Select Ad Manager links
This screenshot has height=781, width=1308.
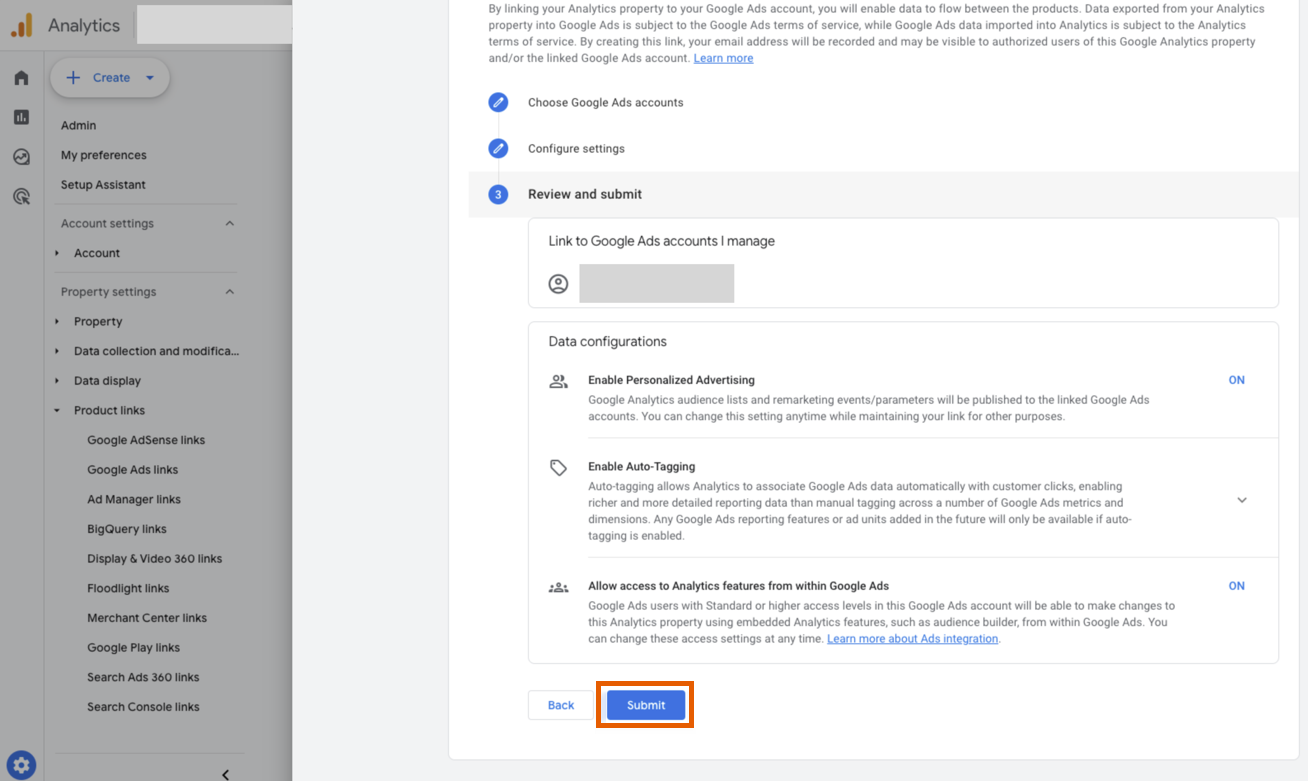tap(134, 499)
